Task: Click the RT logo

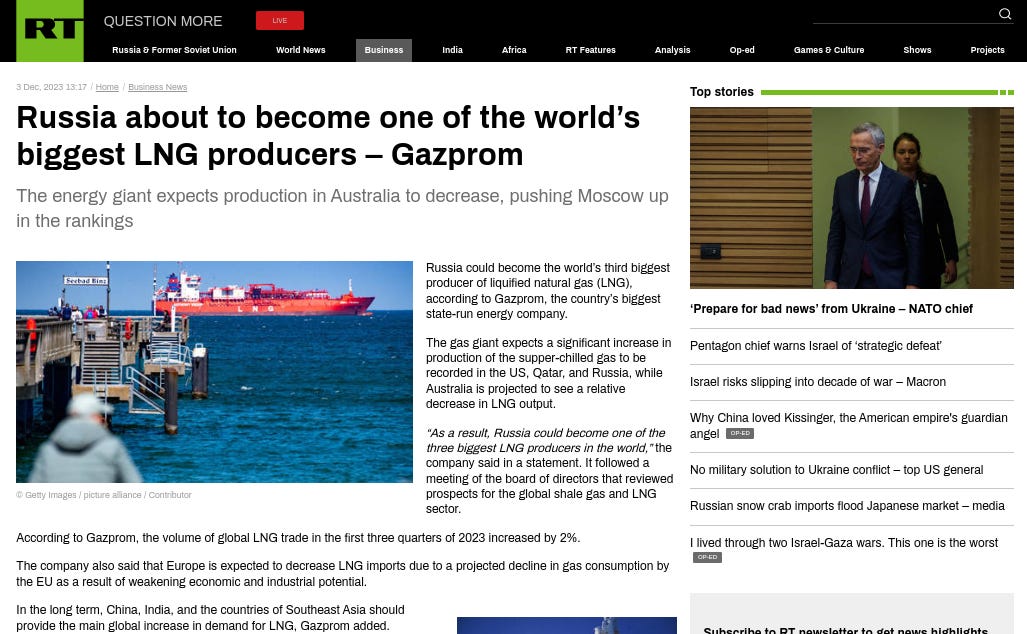Action: pos(50,31)
